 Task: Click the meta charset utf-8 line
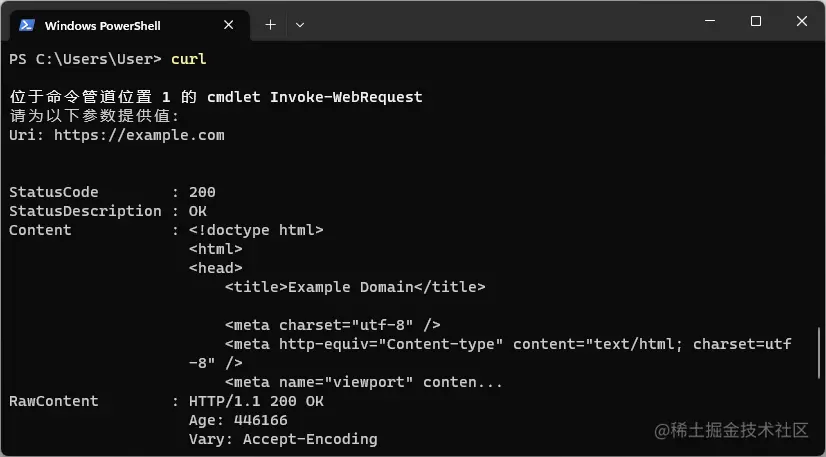(333, 325)
